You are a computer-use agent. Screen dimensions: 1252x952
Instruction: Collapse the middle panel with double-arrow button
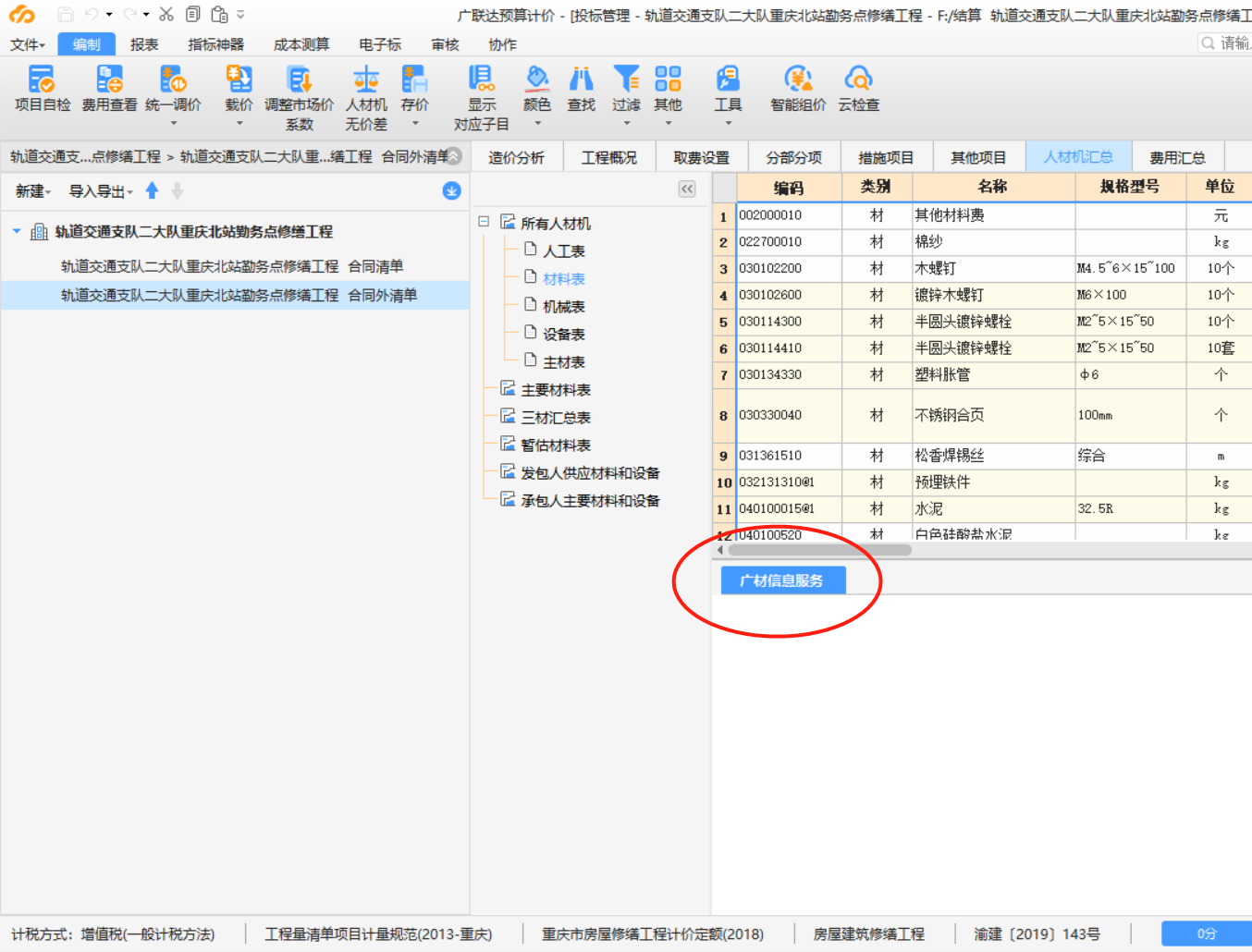[687, 189]
